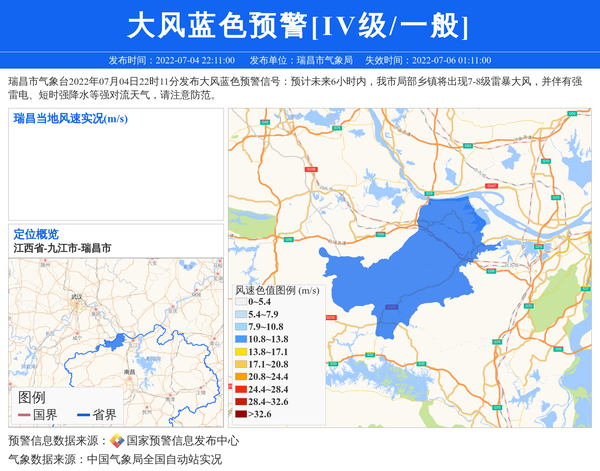Click the National Early Warning Center logo icon

click(117, 440)
